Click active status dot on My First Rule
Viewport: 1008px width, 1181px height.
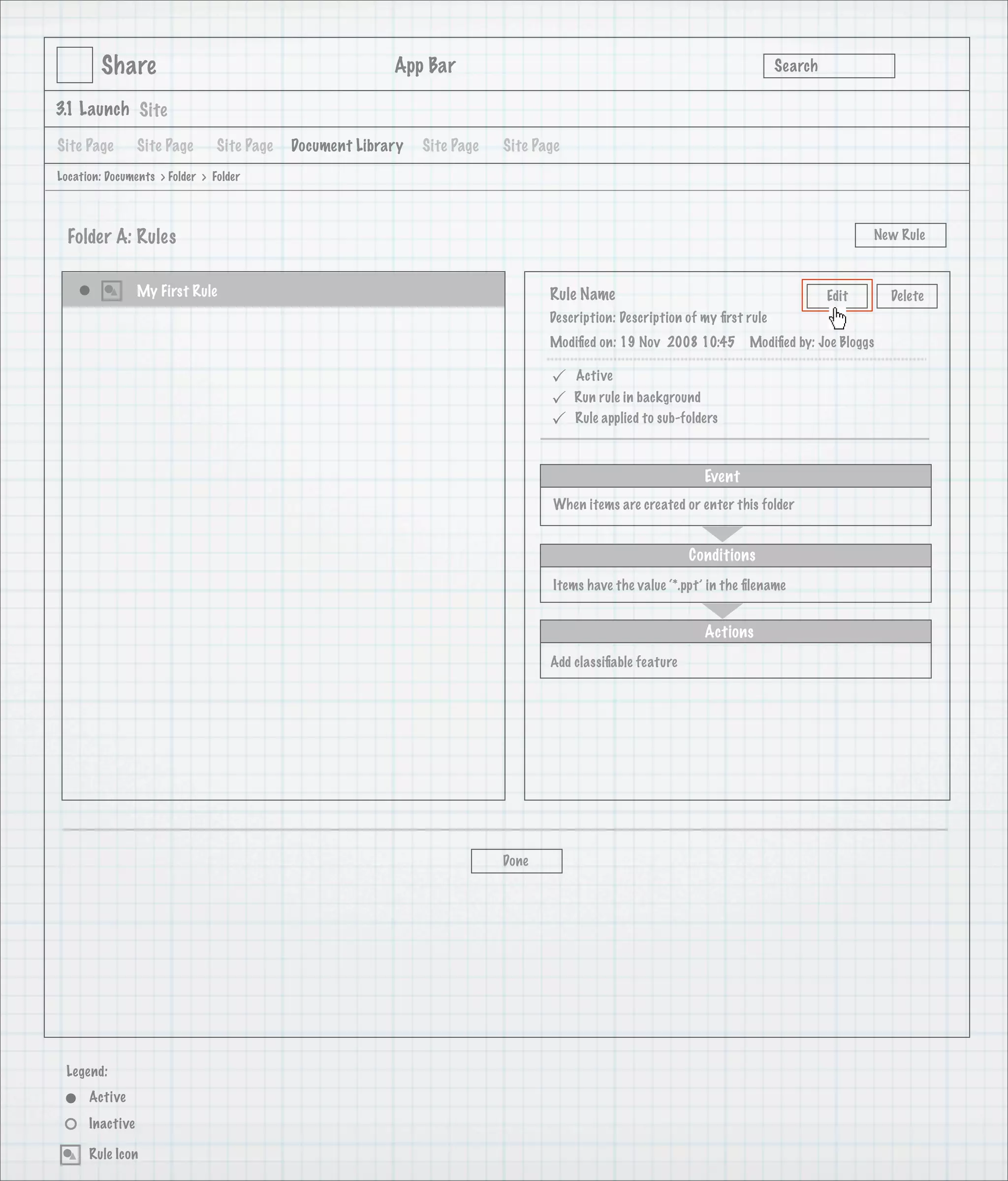point(85,291)
